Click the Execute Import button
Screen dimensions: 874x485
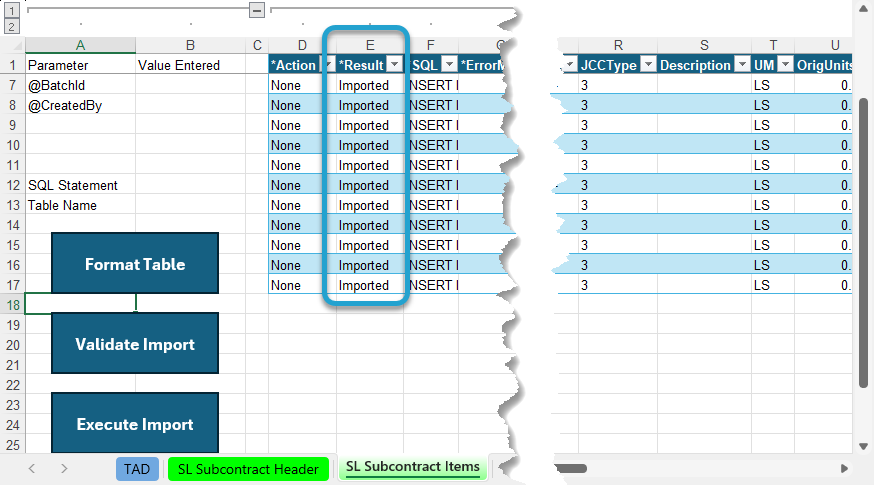(135, 423)
